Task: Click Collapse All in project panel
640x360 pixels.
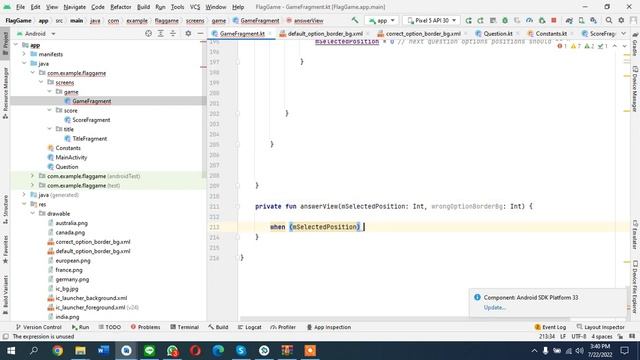Action: coord(173,33)
